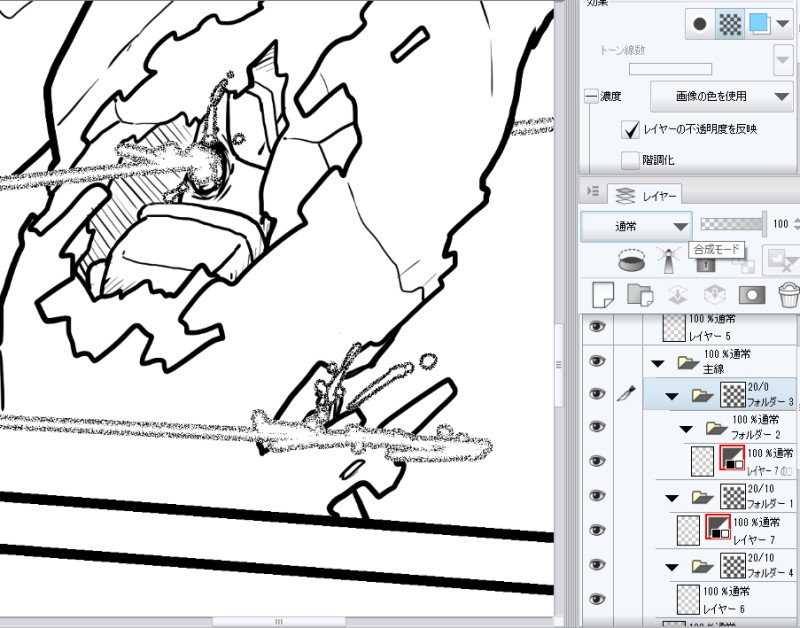Click the レイヤー 6 layer thumbnail
Screen dimensions: 800x628
(x=688, y=599)
